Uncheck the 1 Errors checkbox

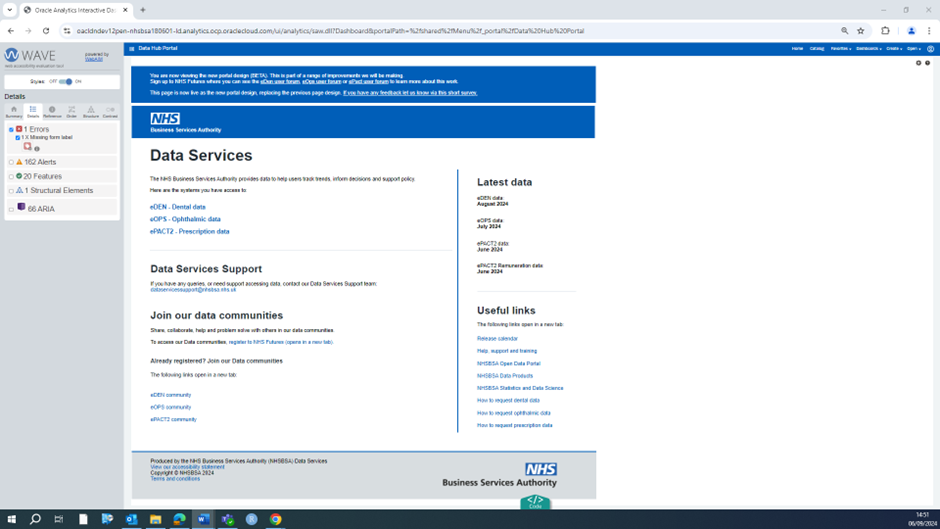tap(11, 130)
